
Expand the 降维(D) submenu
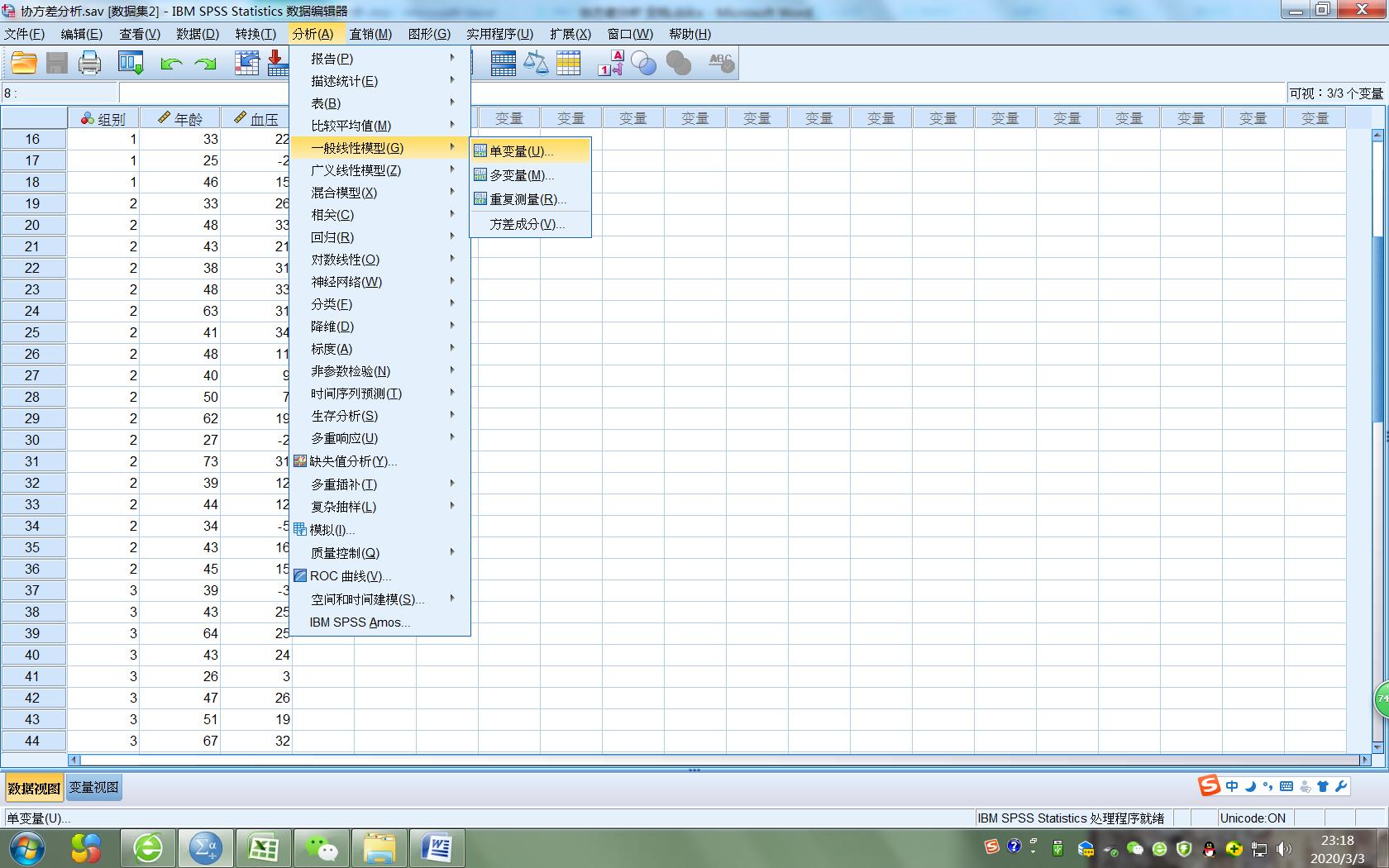pyautogui.click(x=380, y=327)
